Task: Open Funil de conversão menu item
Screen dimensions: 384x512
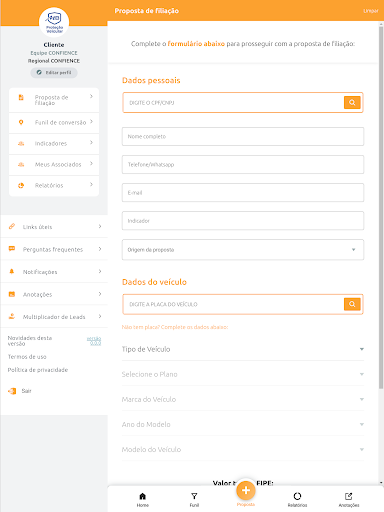Action: (x=54, y=123)
